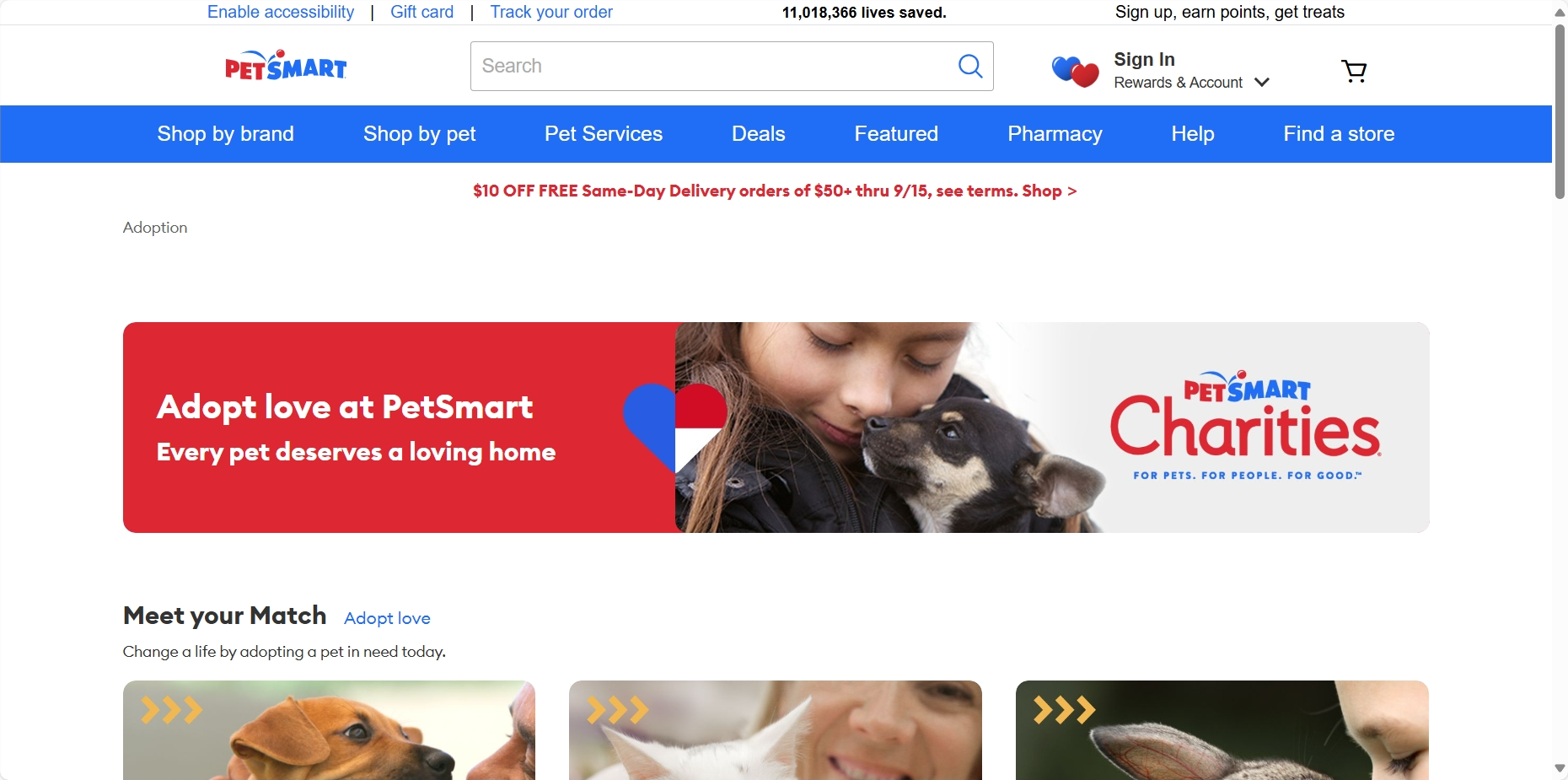Click the Track your order link
Viewport: 1568px width, 780px height.
(551, 12)
